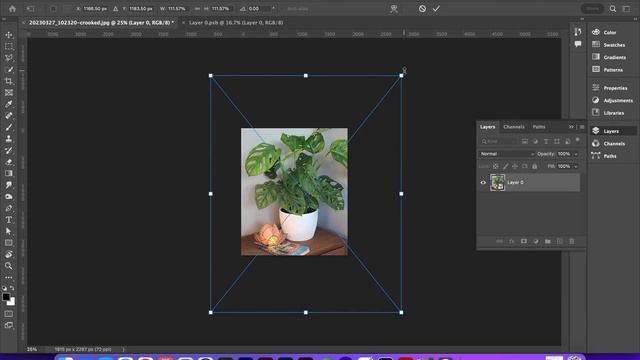640x360 pixels.
Task: Toggle relative positioning triangle for reference point
Action: [x=116, y=9]
